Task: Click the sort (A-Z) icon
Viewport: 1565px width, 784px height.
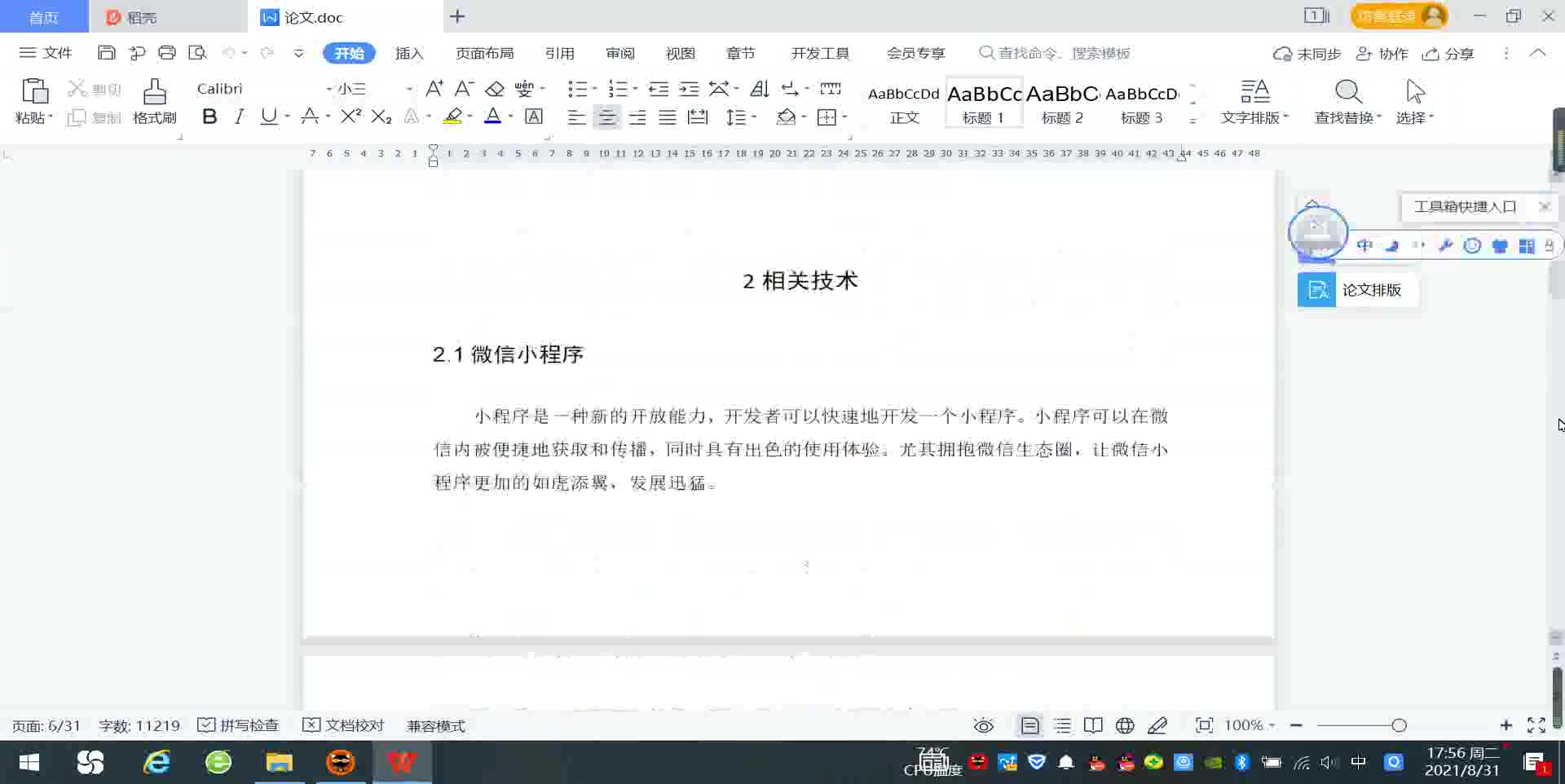Action: (760, 88)
